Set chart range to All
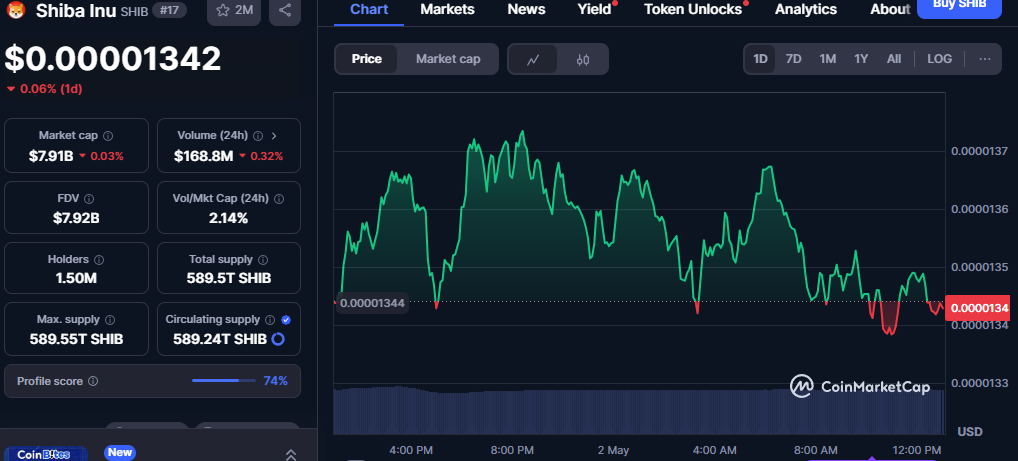This screenshot has height=461, width=1018. click(x=894, y=59)
